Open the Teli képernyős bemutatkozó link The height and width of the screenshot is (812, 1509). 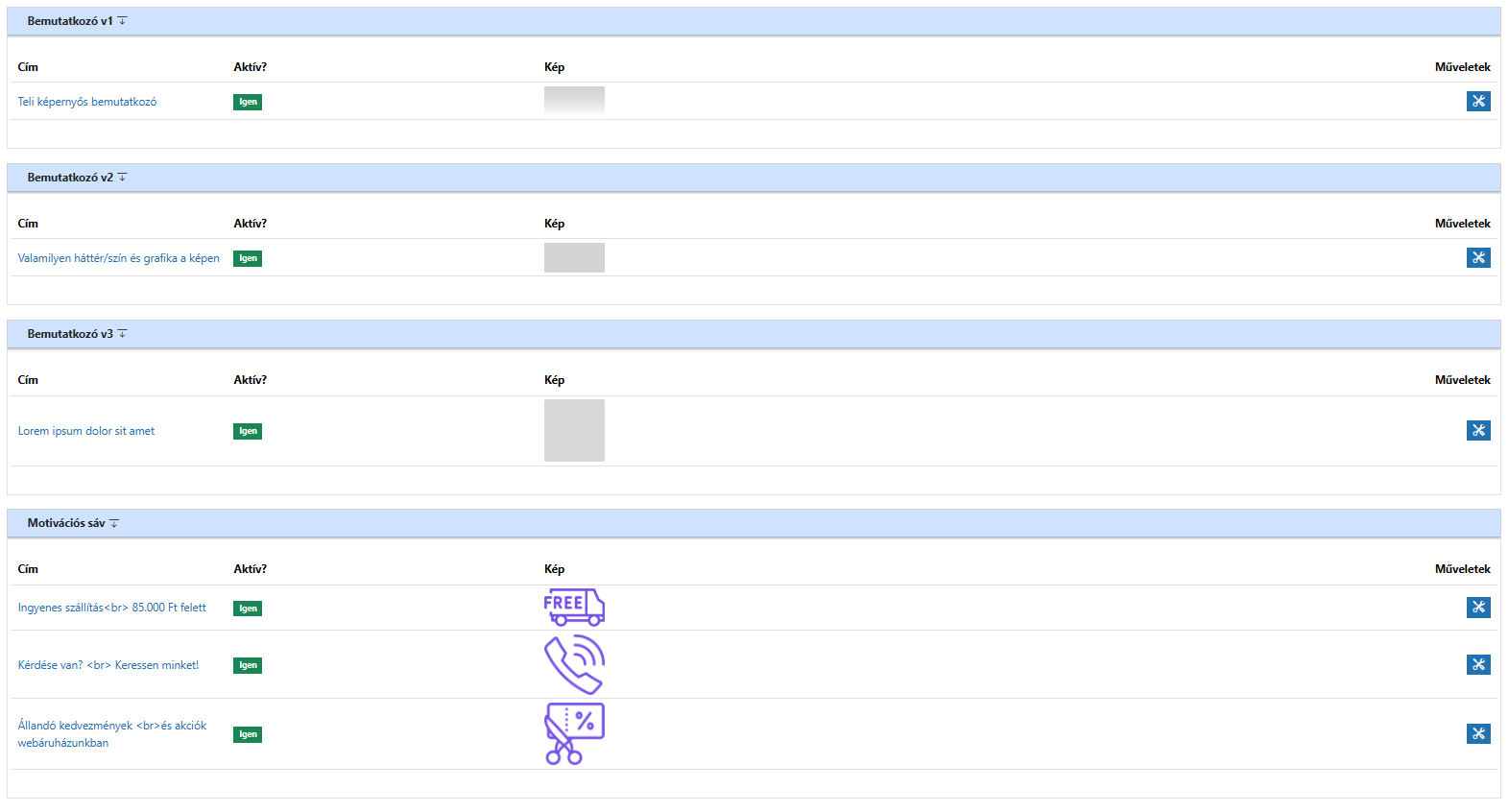tap(86, 102)
